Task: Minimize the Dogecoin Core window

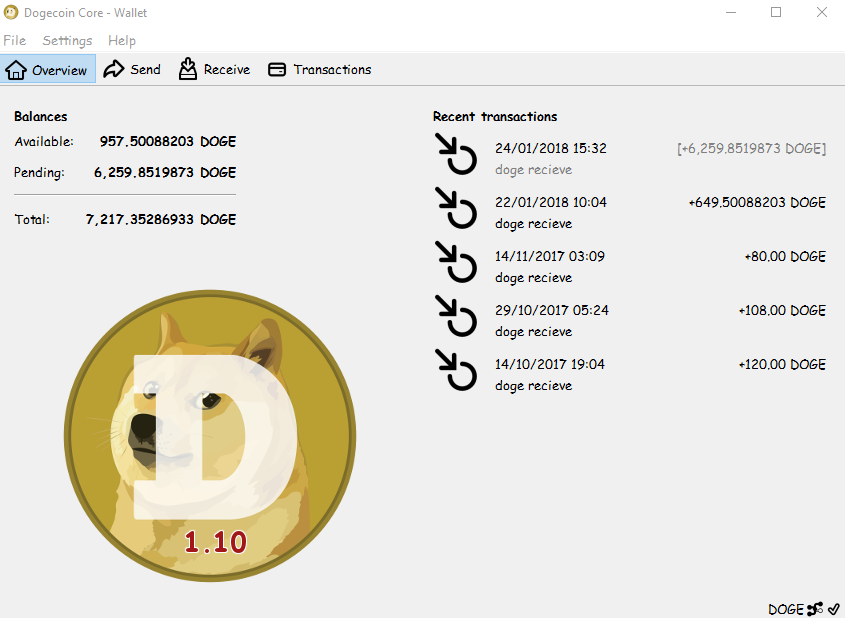Action: coord(731,12)
